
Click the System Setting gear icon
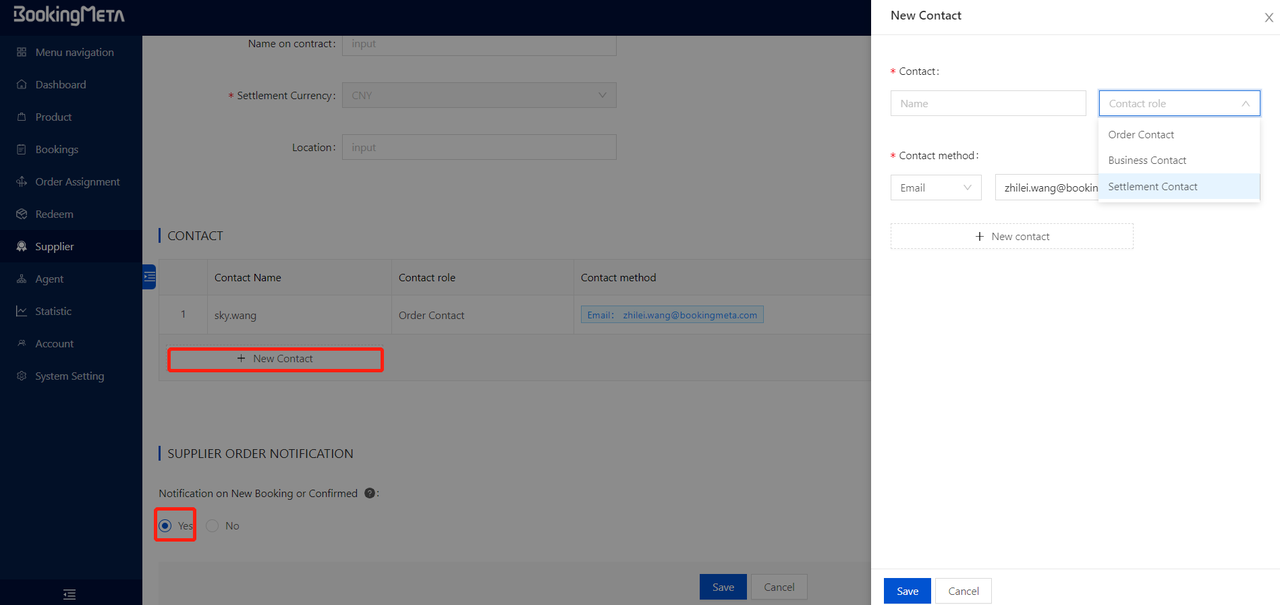[x=22, y=376]
